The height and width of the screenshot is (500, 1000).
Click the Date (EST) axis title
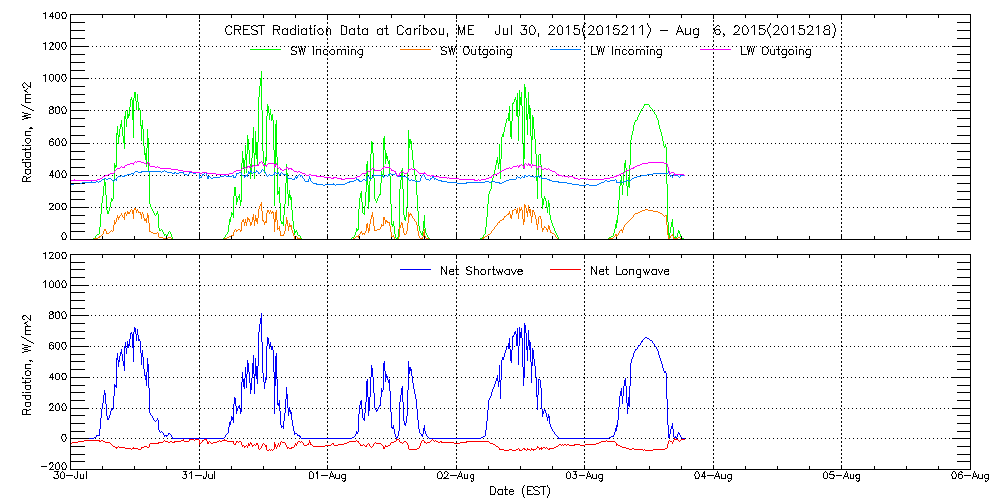pos(520,491)
